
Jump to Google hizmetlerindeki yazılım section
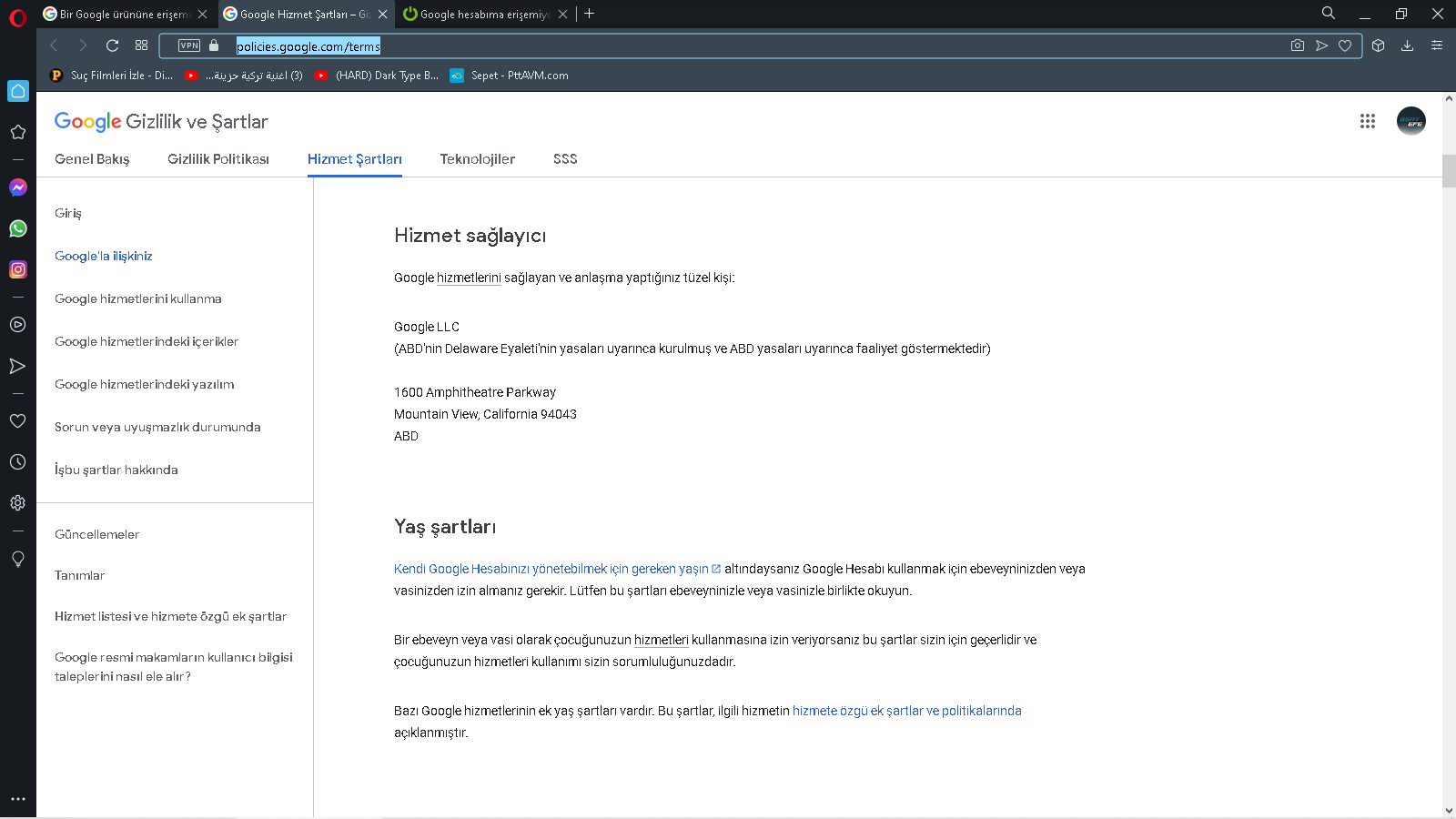pos(145,384)
